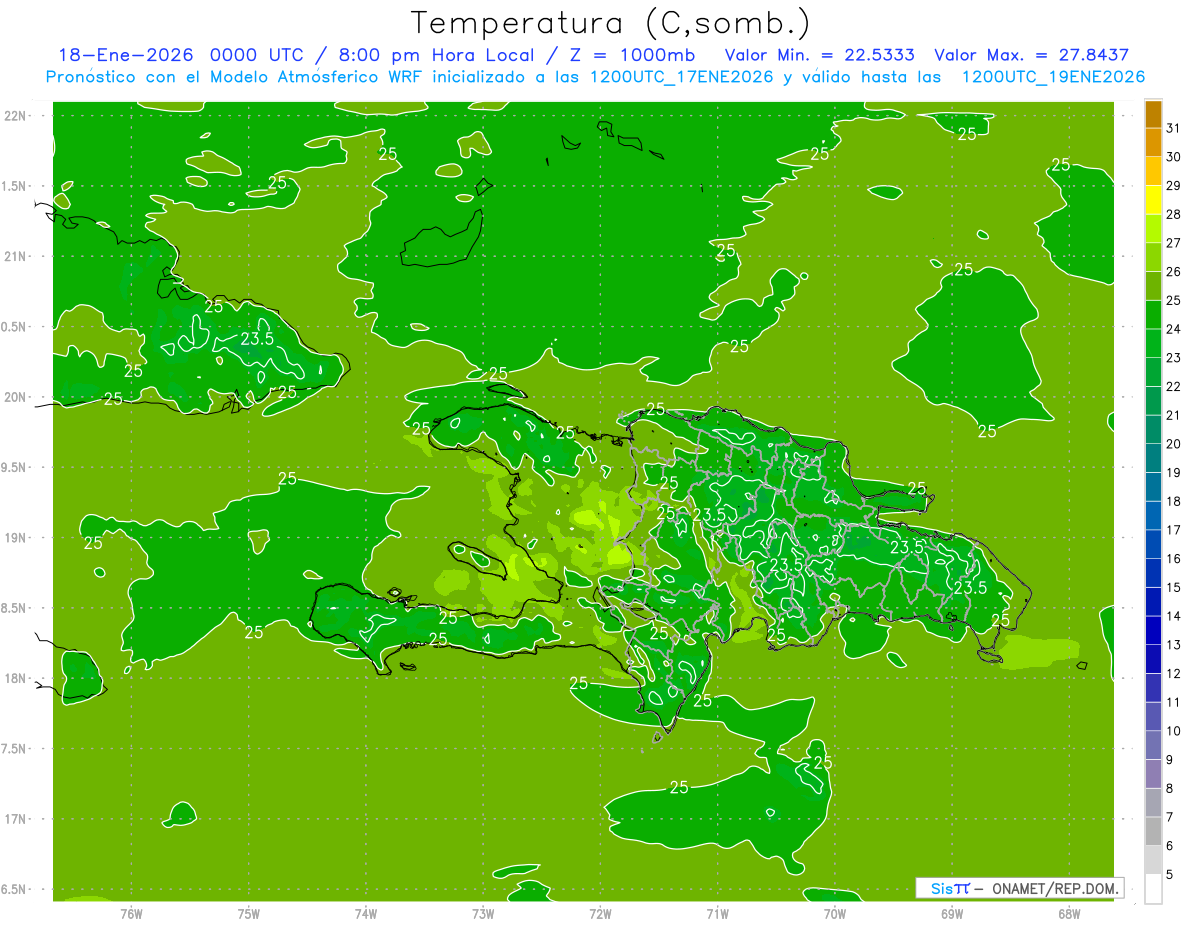This screenshot has height=927, width=1200.
Task: Click the "72W" longitude label
Action: click(x=600, y=913)
